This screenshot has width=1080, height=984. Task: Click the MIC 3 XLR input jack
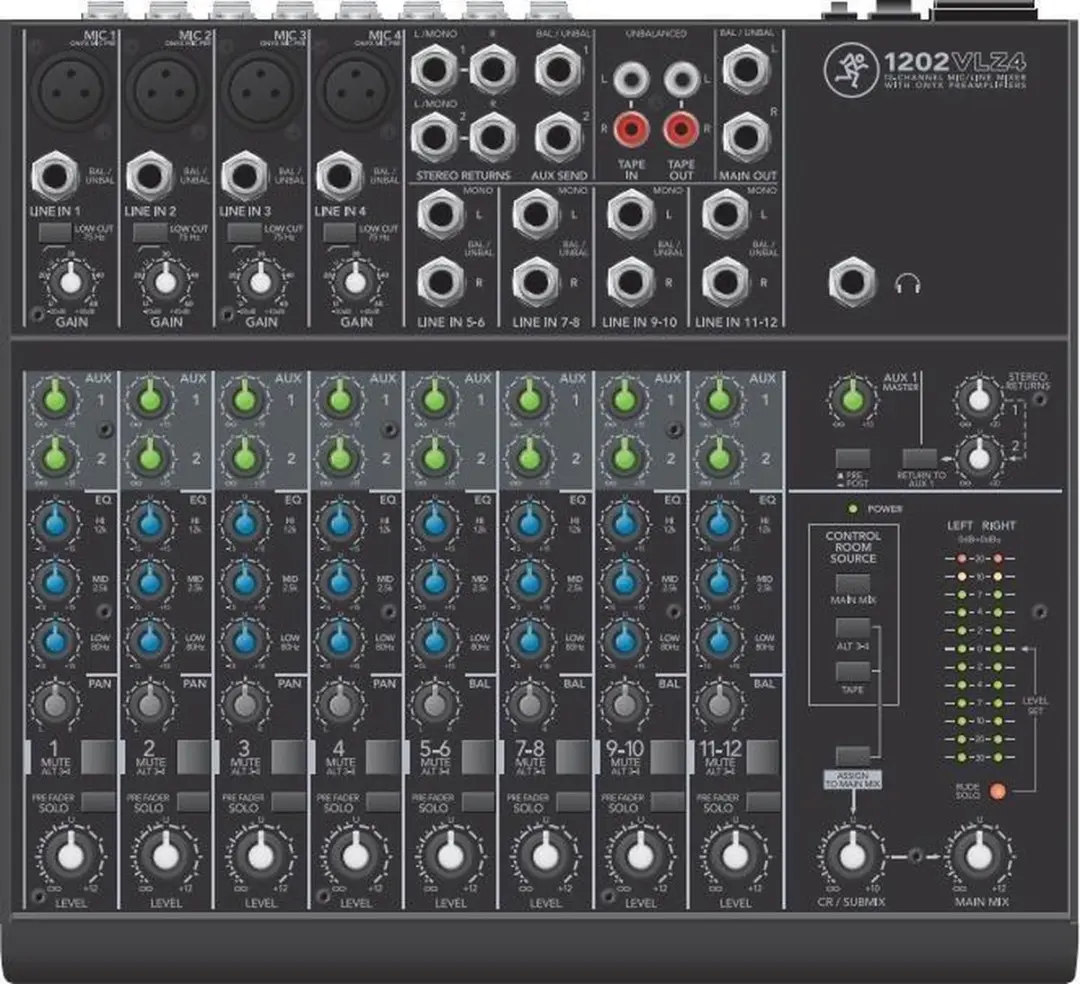[x=261, y=88]
